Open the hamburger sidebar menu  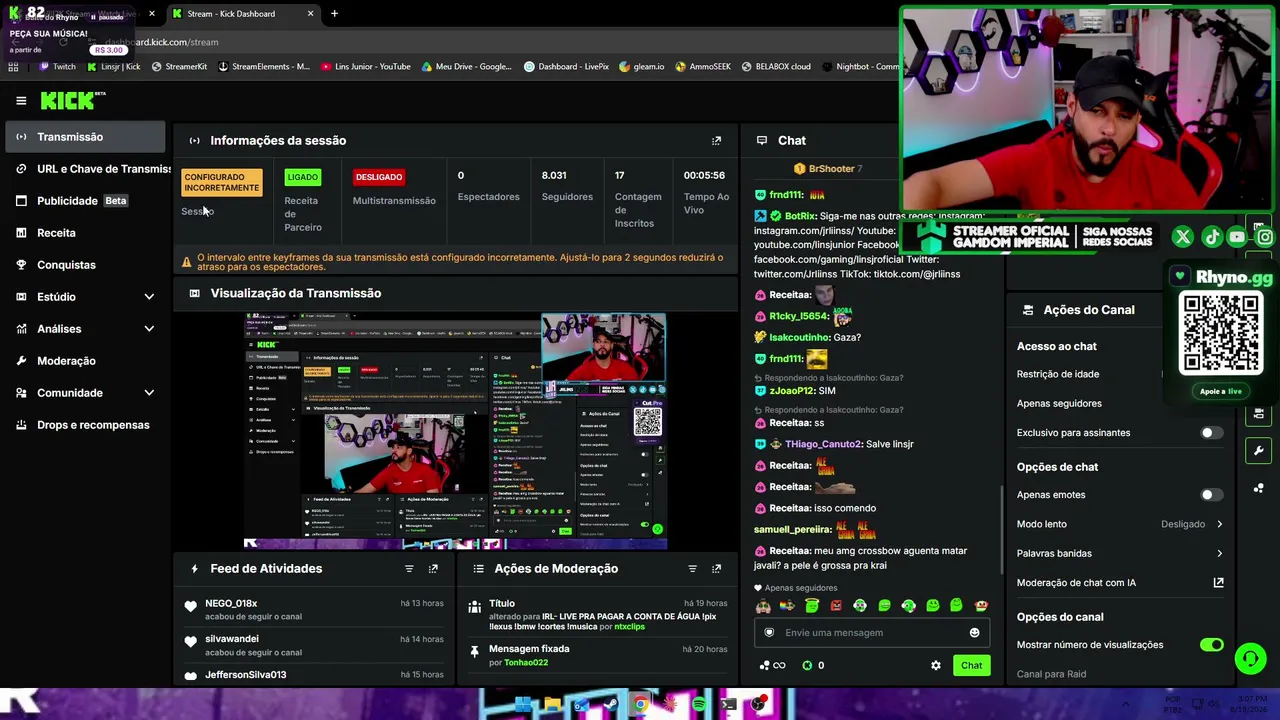[21, 101]
